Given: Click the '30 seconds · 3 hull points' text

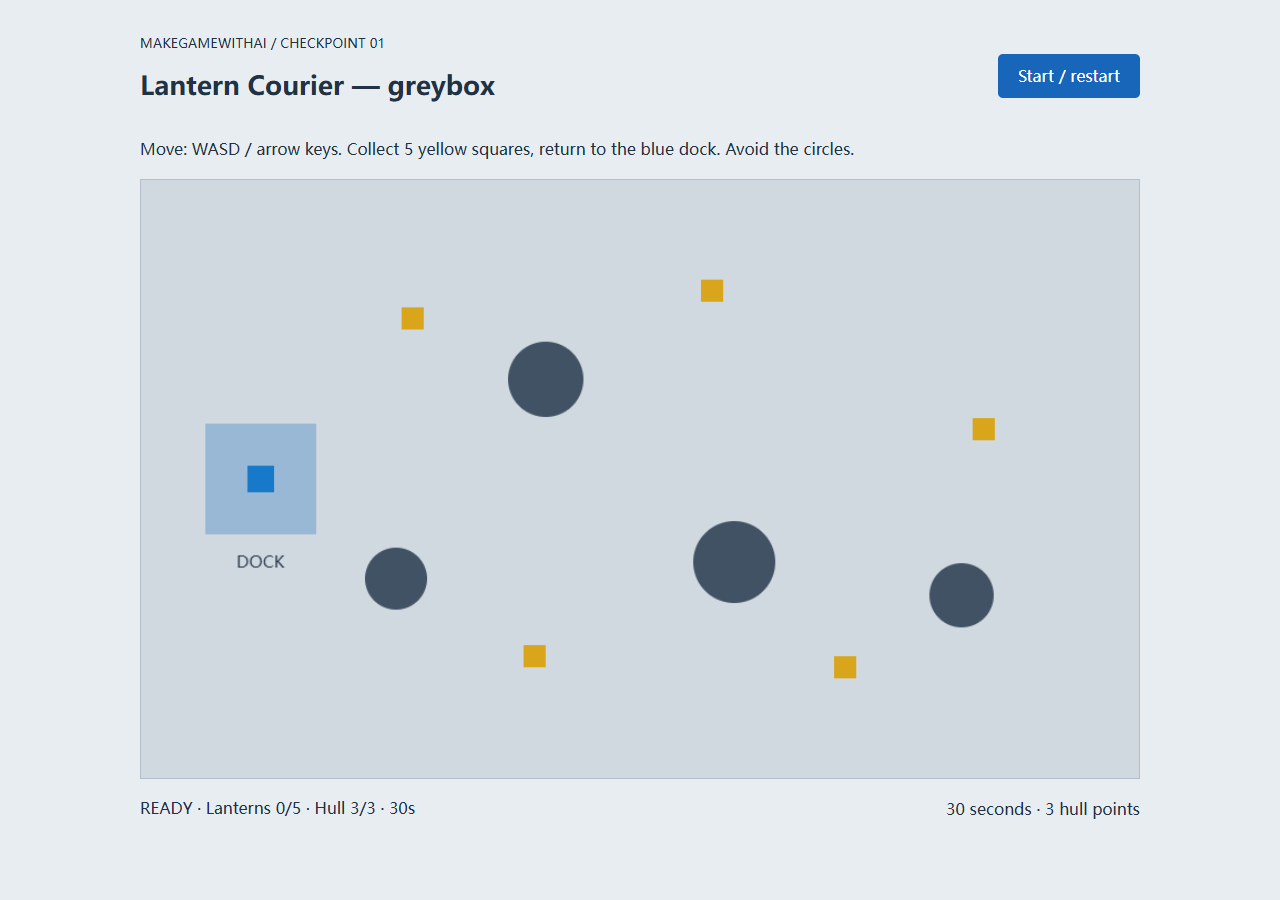Looking at the screenshot, I should pyautogui.click(x=1043, y=809).
